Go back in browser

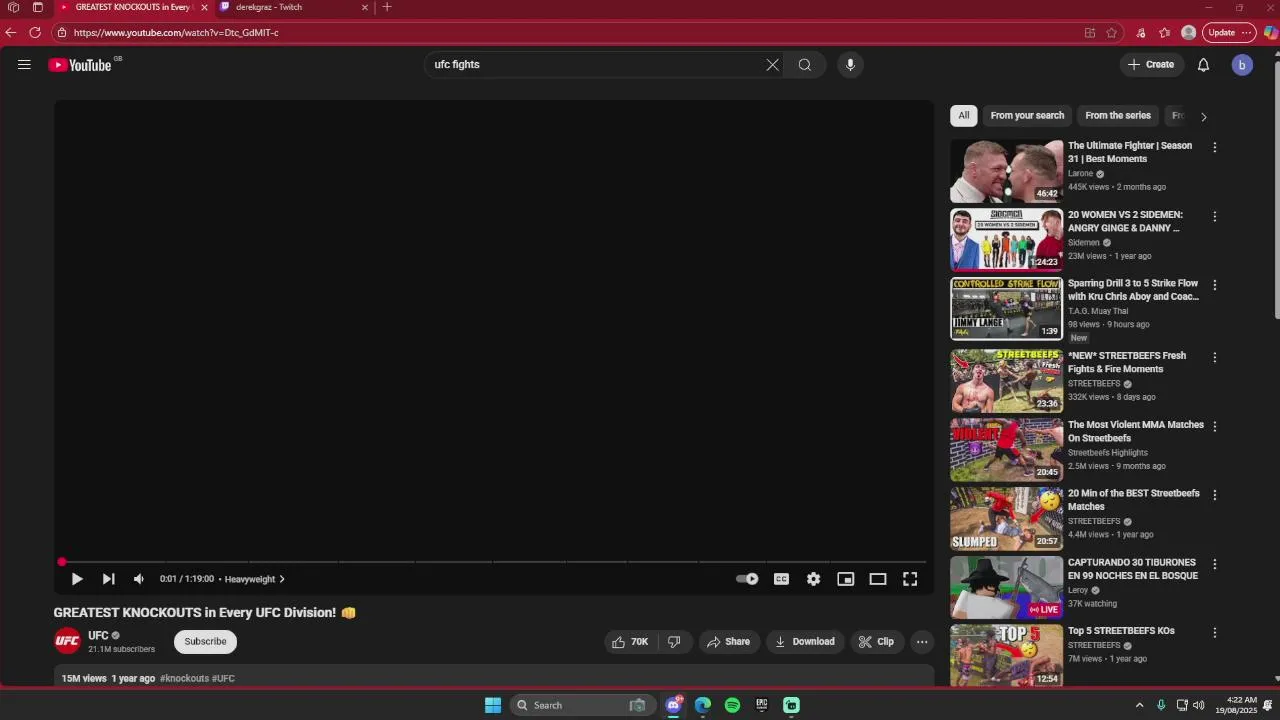click(x=11, y=32)
